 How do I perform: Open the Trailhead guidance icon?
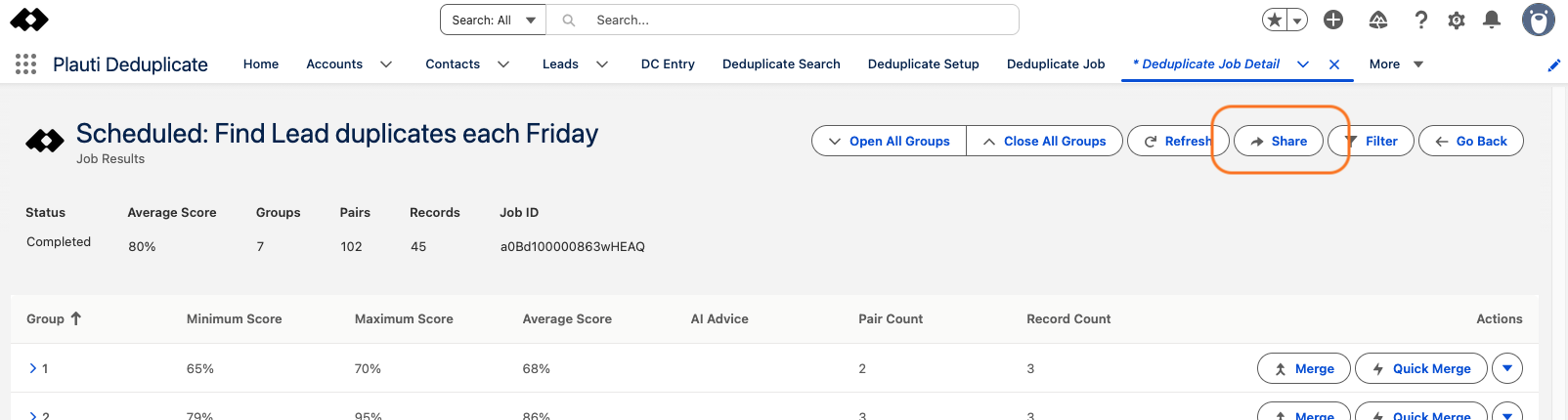1378,20
